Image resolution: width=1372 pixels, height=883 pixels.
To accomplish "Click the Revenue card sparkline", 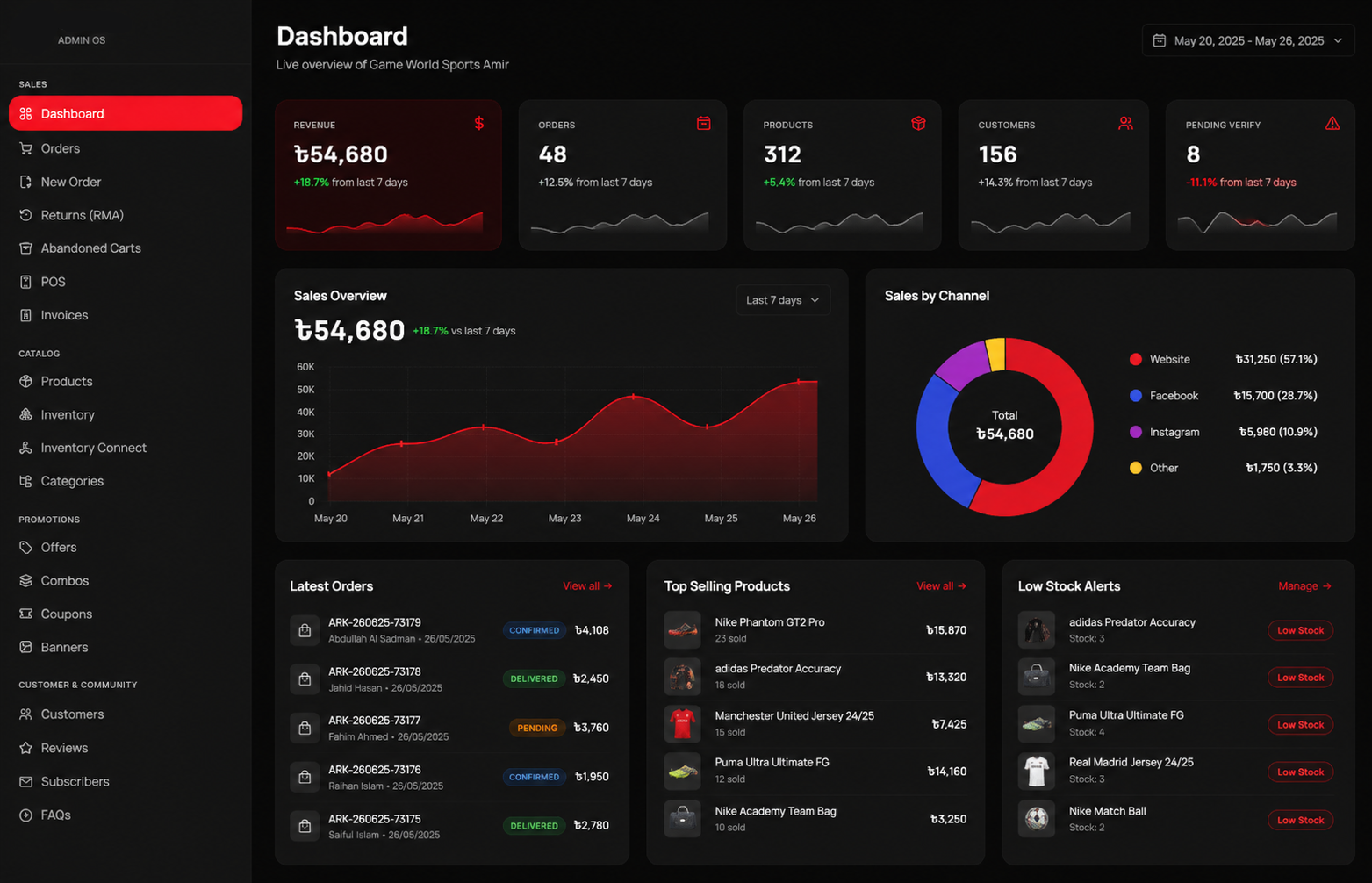I will 384,222.
